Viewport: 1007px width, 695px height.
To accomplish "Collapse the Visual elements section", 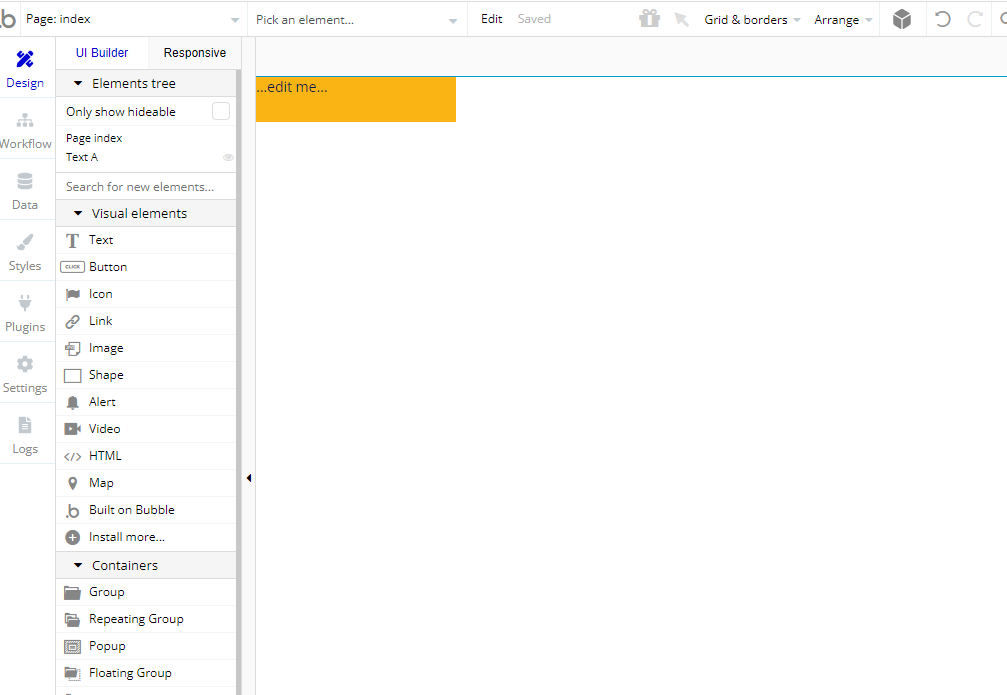I will pos(79,213).
